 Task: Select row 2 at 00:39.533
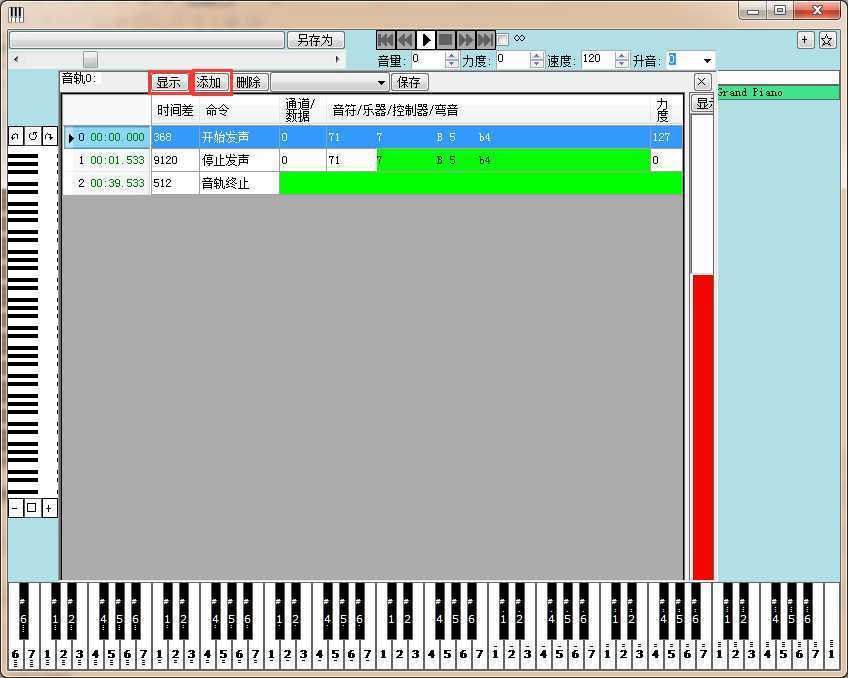[x=373, y=183]
